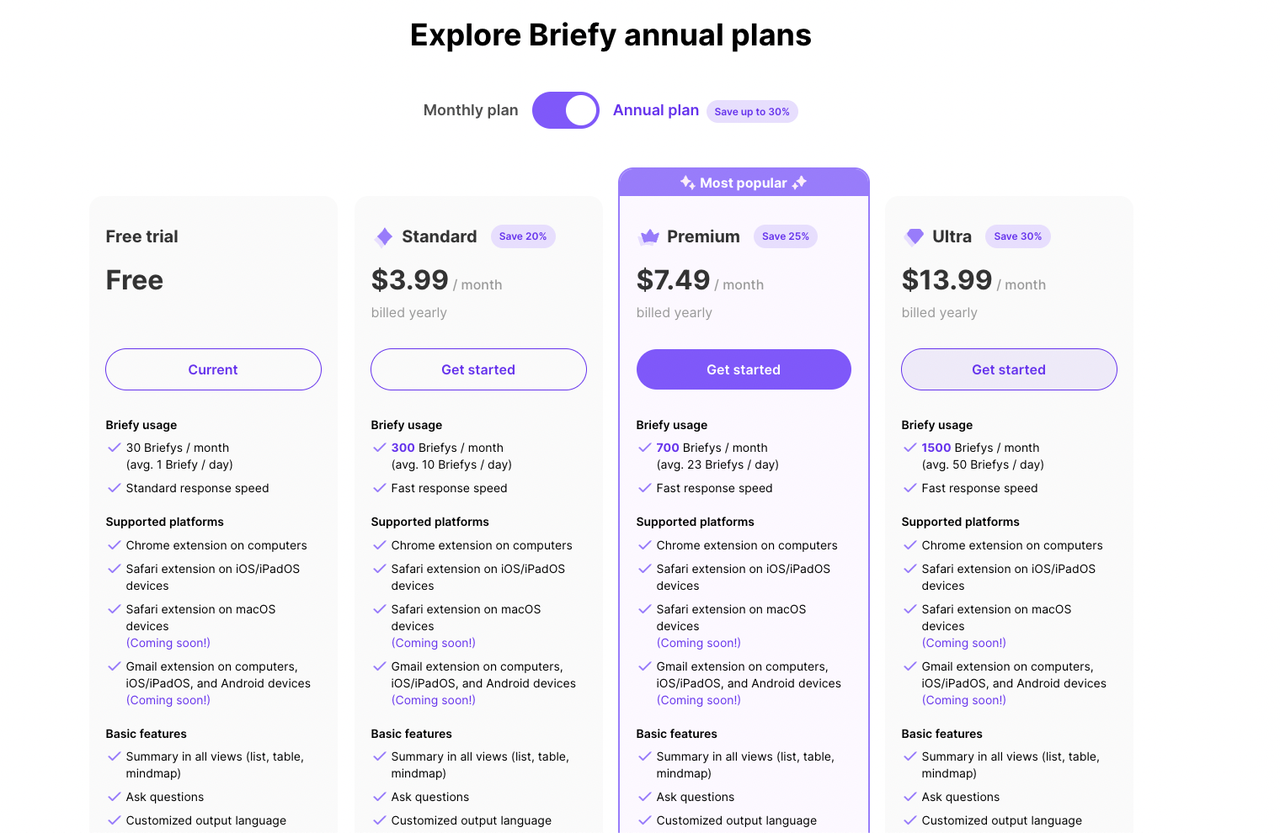The width and height of the screenshot is (1280, 833).
Task: Click the Ultra plan gem icon
Action: [914, 237]
